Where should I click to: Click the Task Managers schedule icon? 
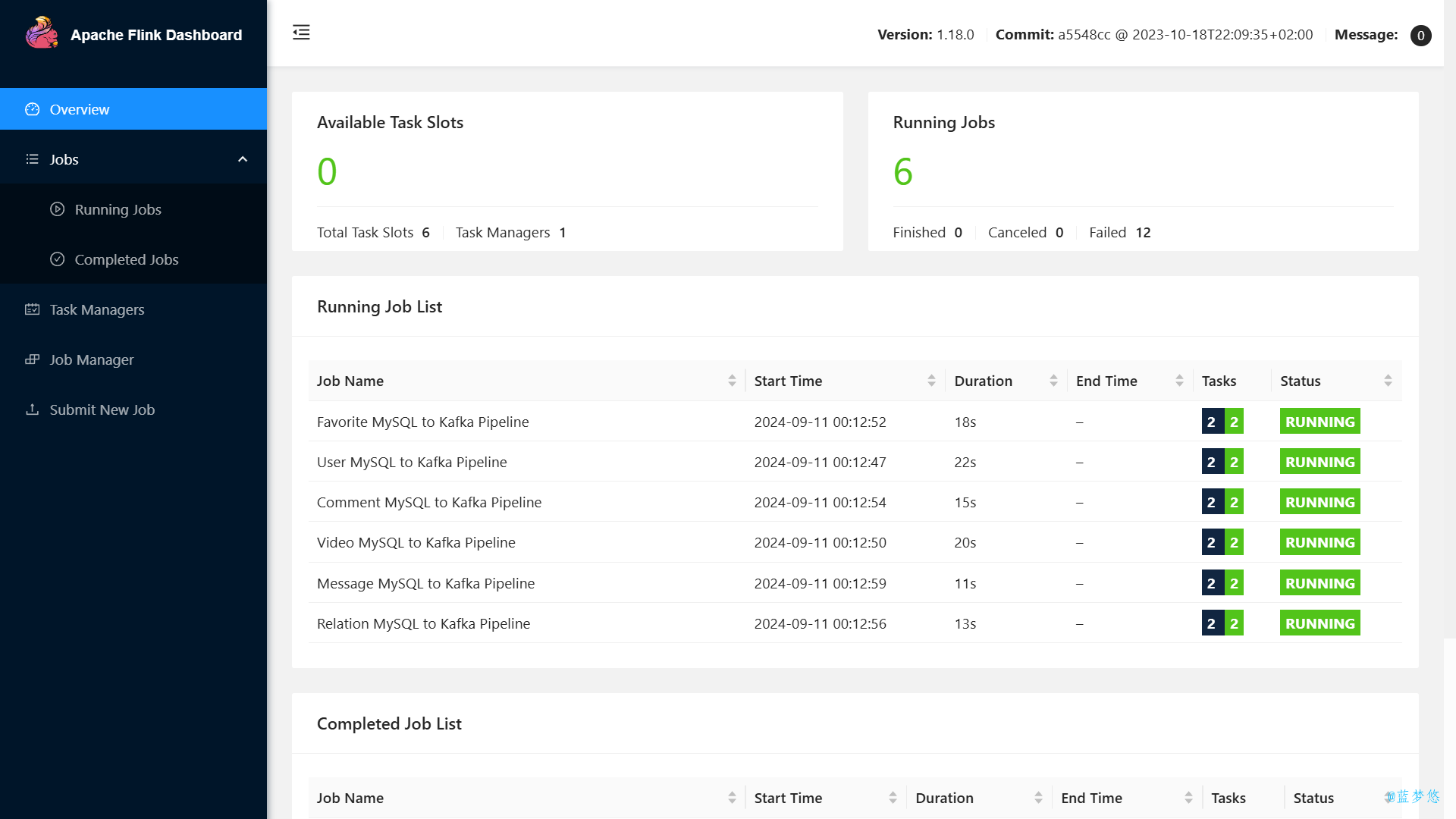[x=32, y=309]
